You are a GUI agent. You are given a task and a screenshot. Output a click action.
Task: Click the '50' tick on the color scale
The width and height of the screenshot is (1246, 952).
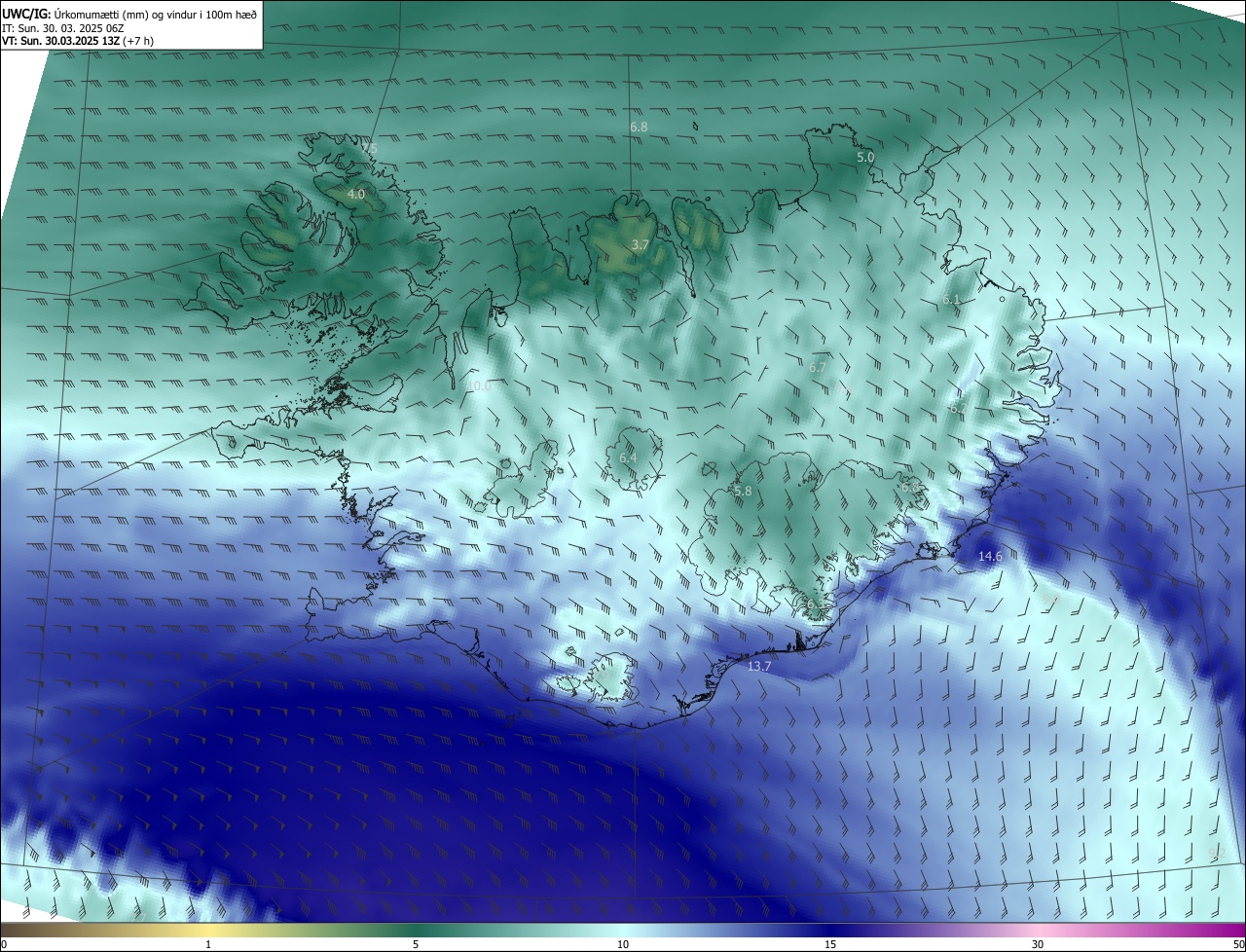point(1238,944)
